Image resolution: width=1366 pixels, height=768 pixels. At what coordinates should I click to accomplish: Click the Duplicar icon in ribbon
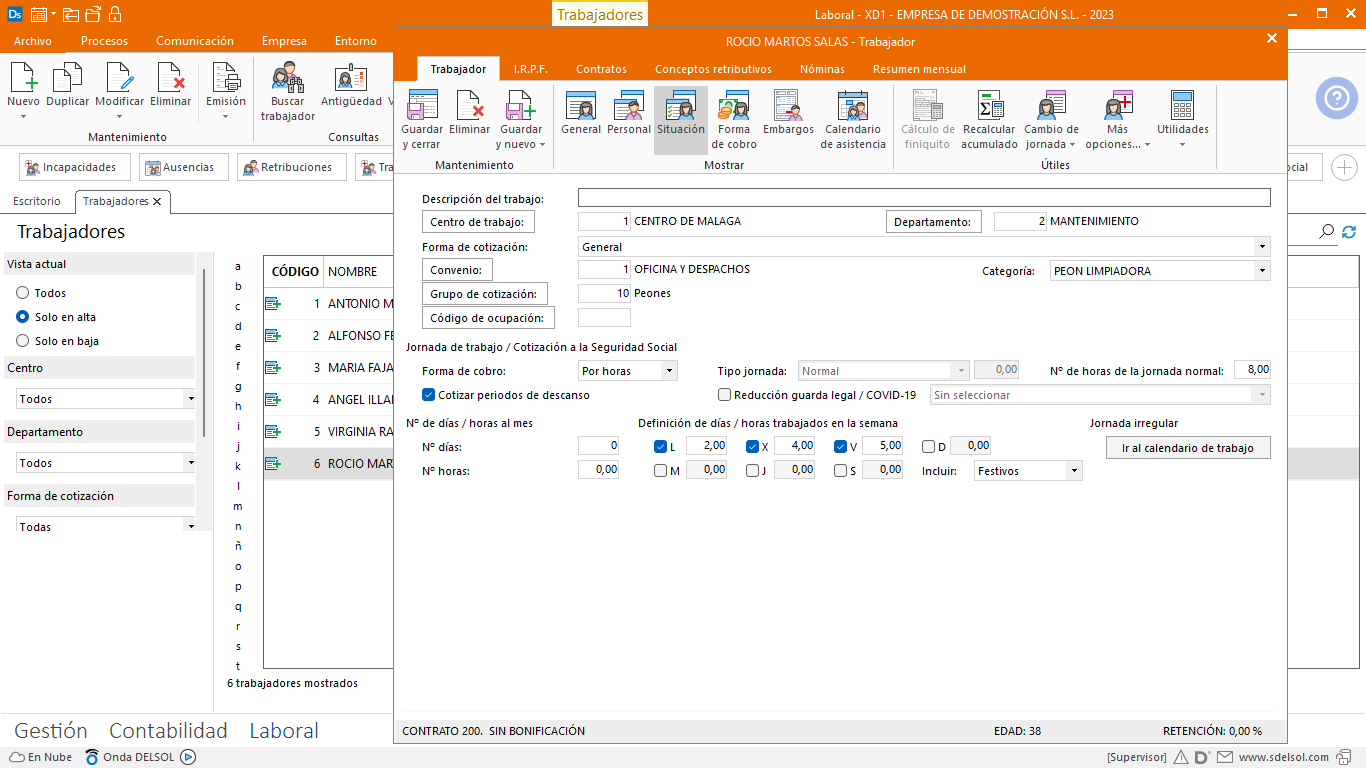coord(68,85)
